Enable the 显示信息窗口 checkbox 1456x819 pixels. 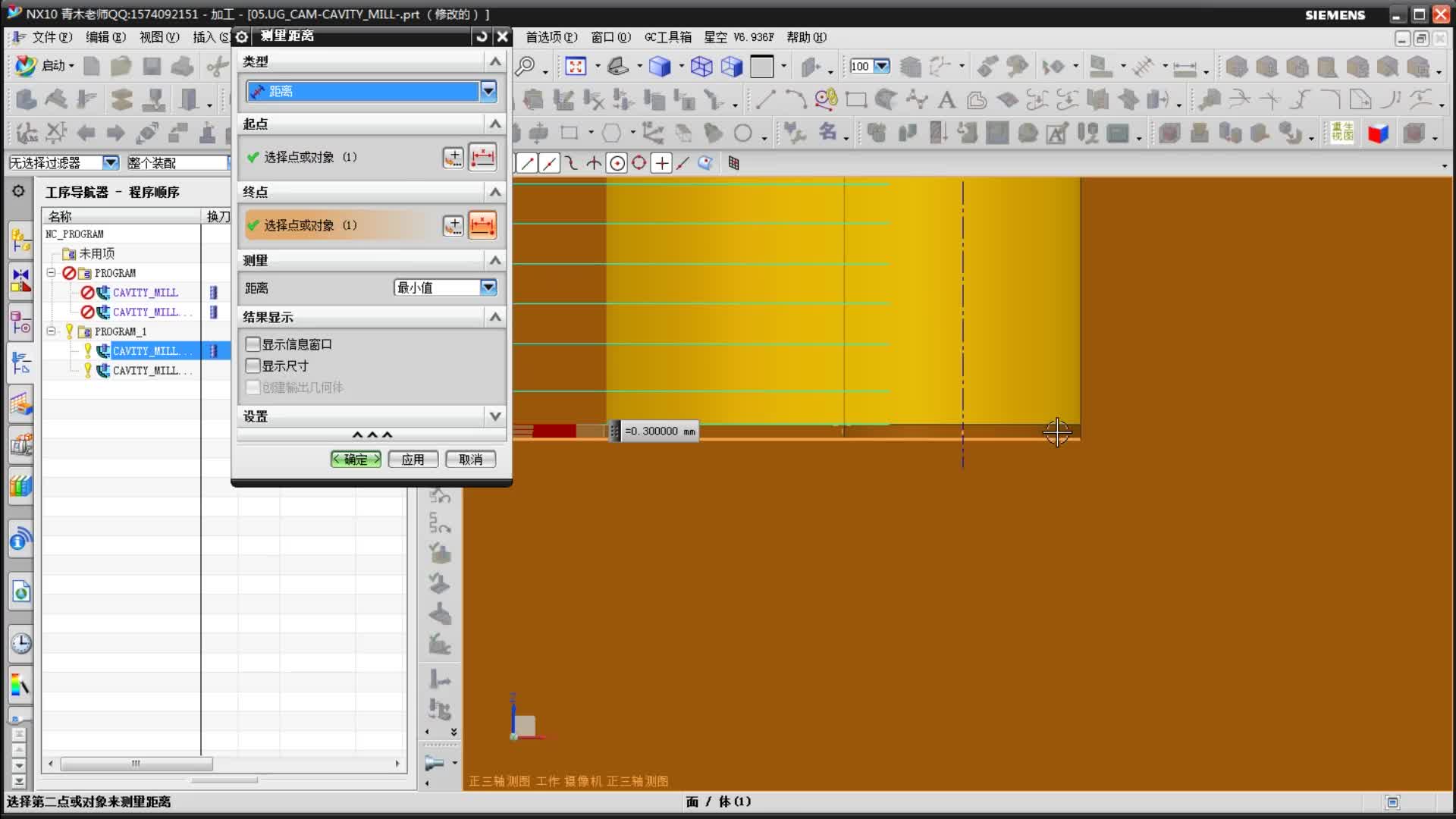point(253,344)
